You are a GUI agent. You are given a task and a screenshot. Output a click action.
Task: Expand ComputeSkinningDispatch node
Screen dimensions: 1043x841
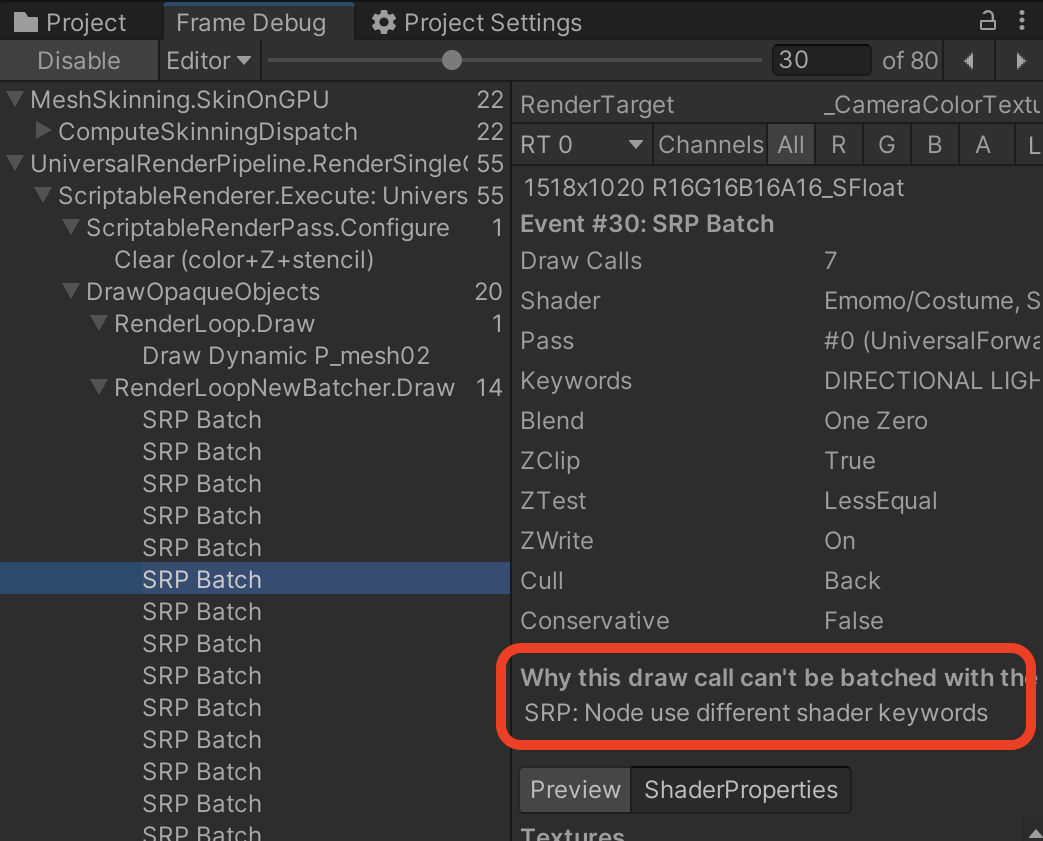(x=43, y=130)
